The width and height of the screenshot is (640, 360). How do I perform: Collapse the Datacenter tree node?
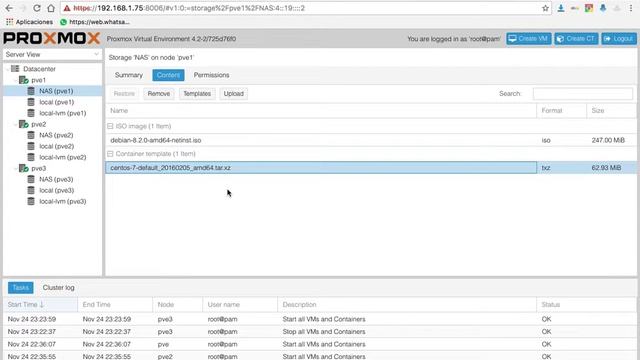[8, 69]
